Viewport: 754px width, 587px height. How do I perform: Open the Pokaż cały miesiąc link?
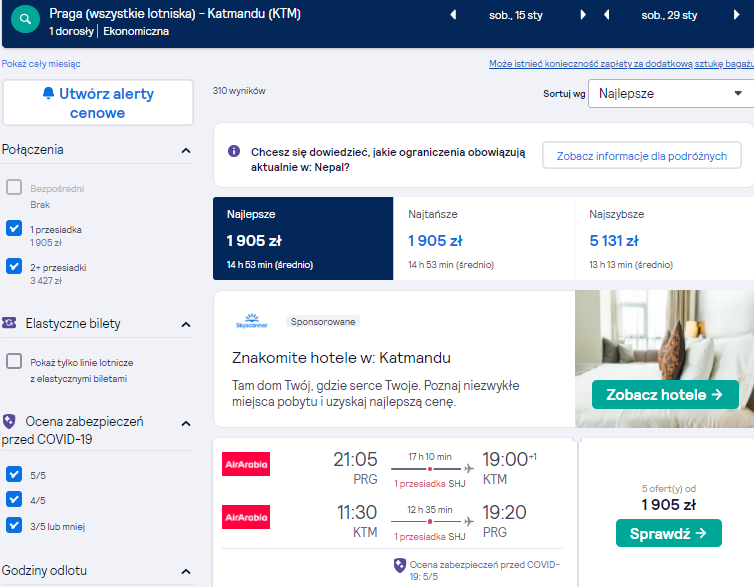(41, 63)
